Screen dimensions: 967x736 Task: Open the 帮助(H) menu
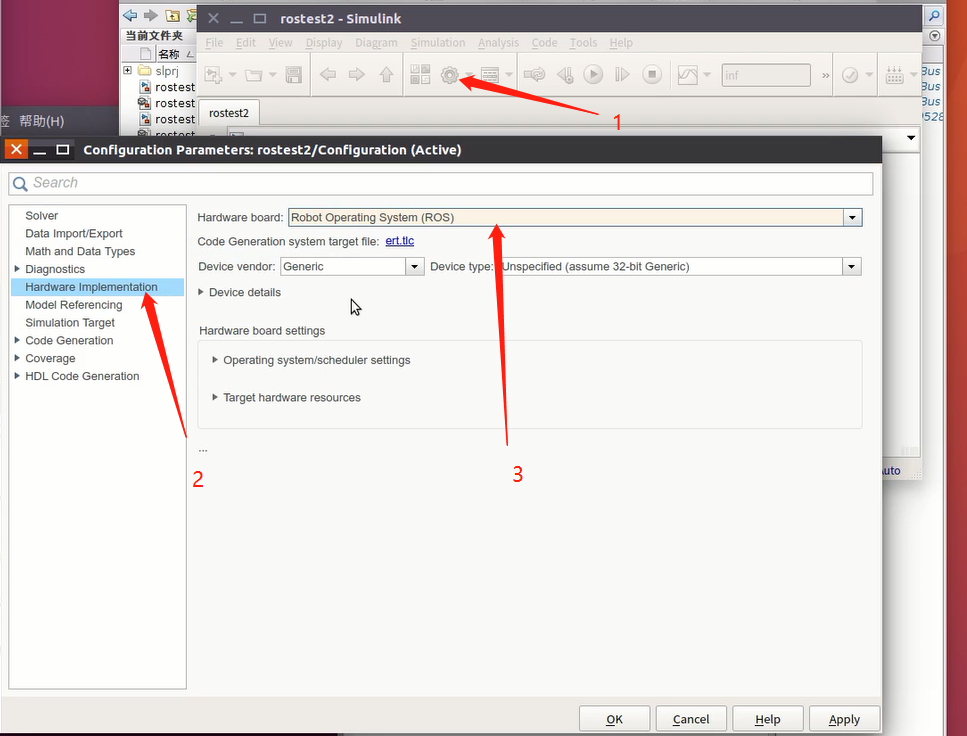click(x=41, y=121)
